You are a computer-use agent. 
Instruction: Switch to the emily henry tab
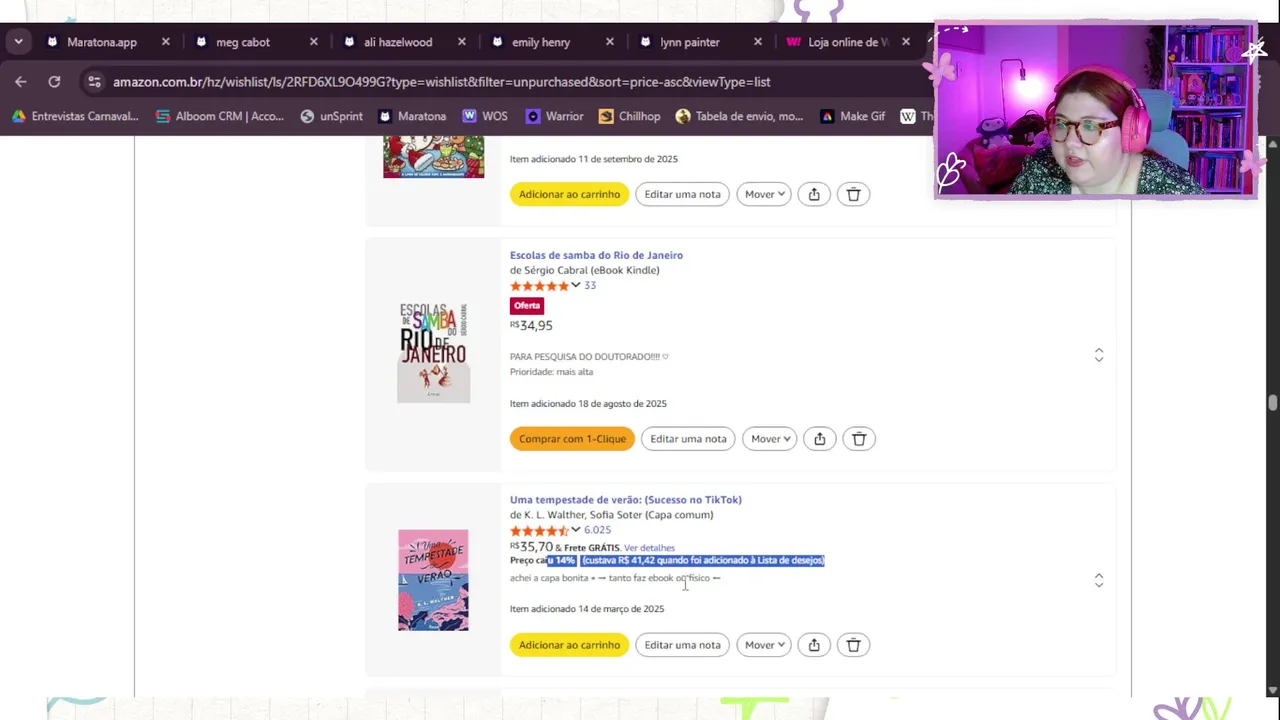coord(541,42)
